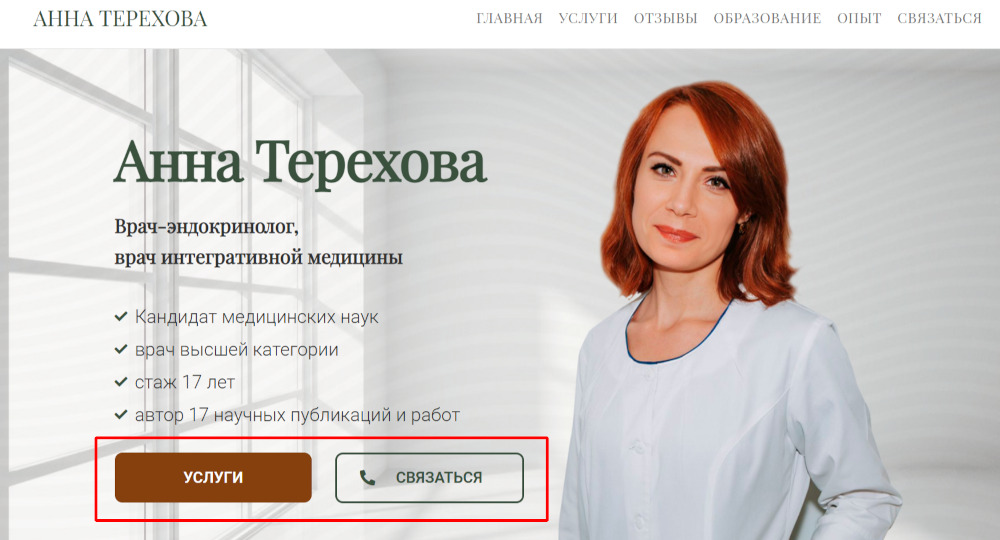Click the brown Услуги button

click(213, 478)
